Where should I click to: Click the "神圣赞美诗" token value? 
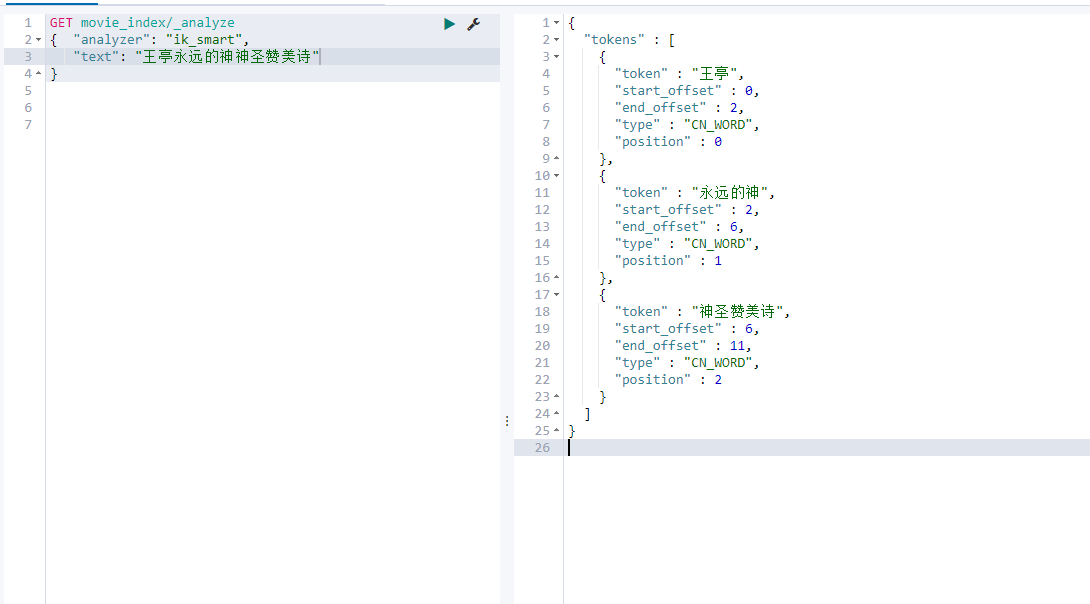[737, 311]
